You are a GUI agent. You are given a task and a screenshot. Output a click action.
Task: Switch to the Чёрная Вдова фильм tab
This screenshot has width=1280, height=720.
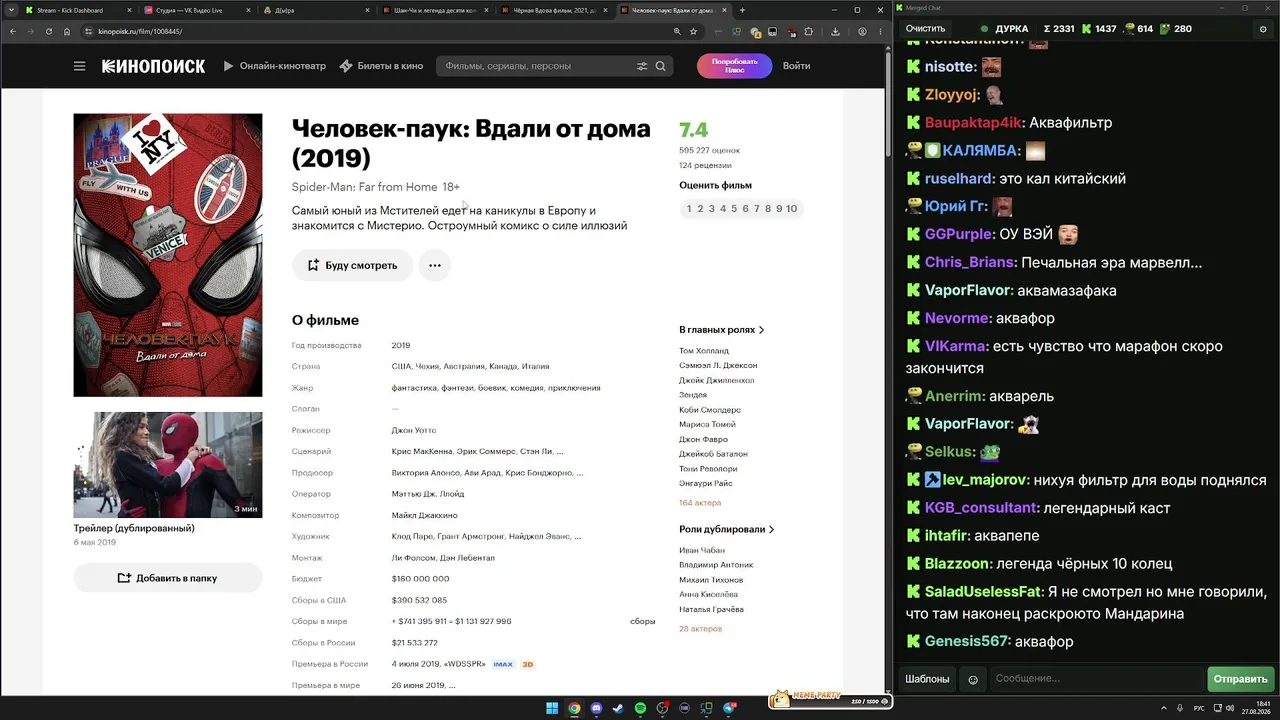[555, 10]
